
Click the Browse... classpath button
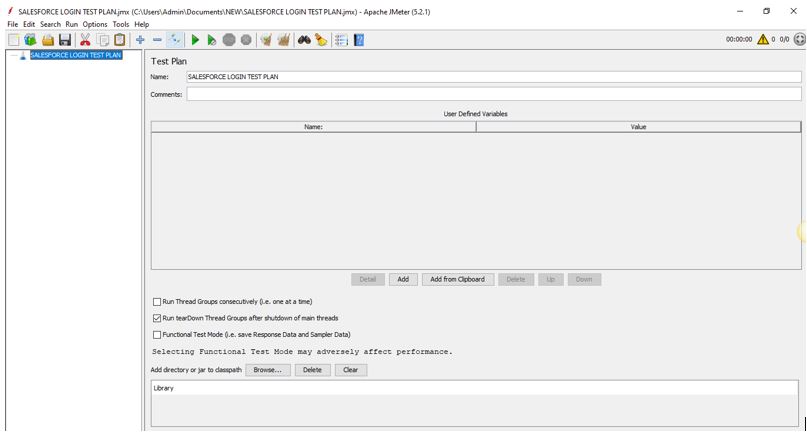pyautogui.click(x=268, y=370)
